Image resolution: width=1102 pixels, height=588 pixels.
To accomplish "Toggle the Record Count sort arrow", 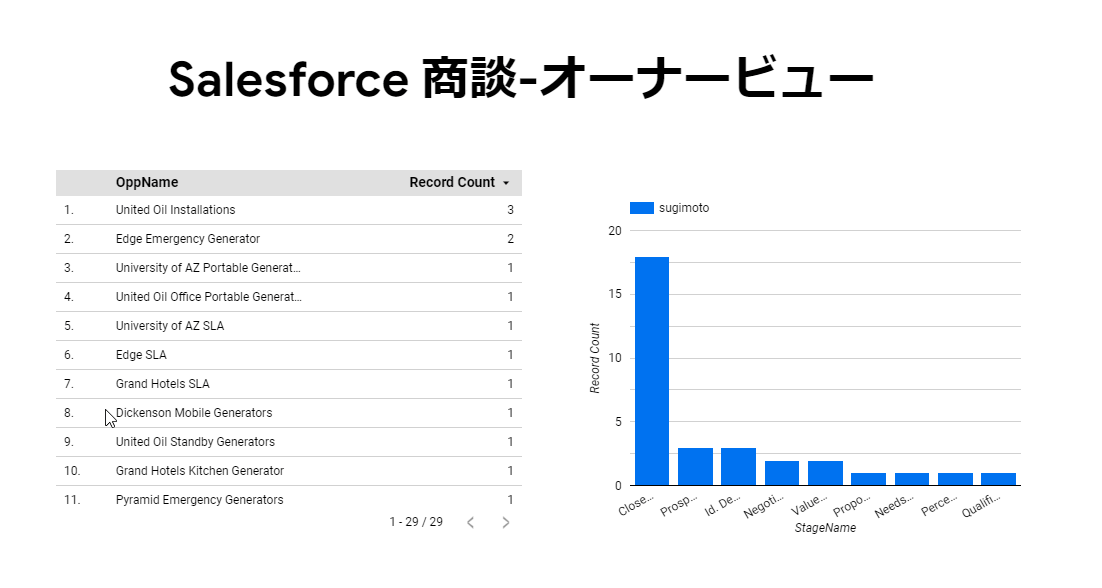I will [x=506, y=183].
